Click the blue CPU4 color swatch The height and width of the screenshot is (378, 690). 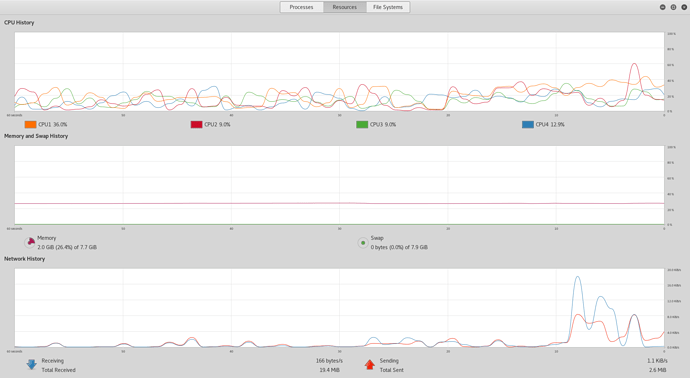click(528, 125)
